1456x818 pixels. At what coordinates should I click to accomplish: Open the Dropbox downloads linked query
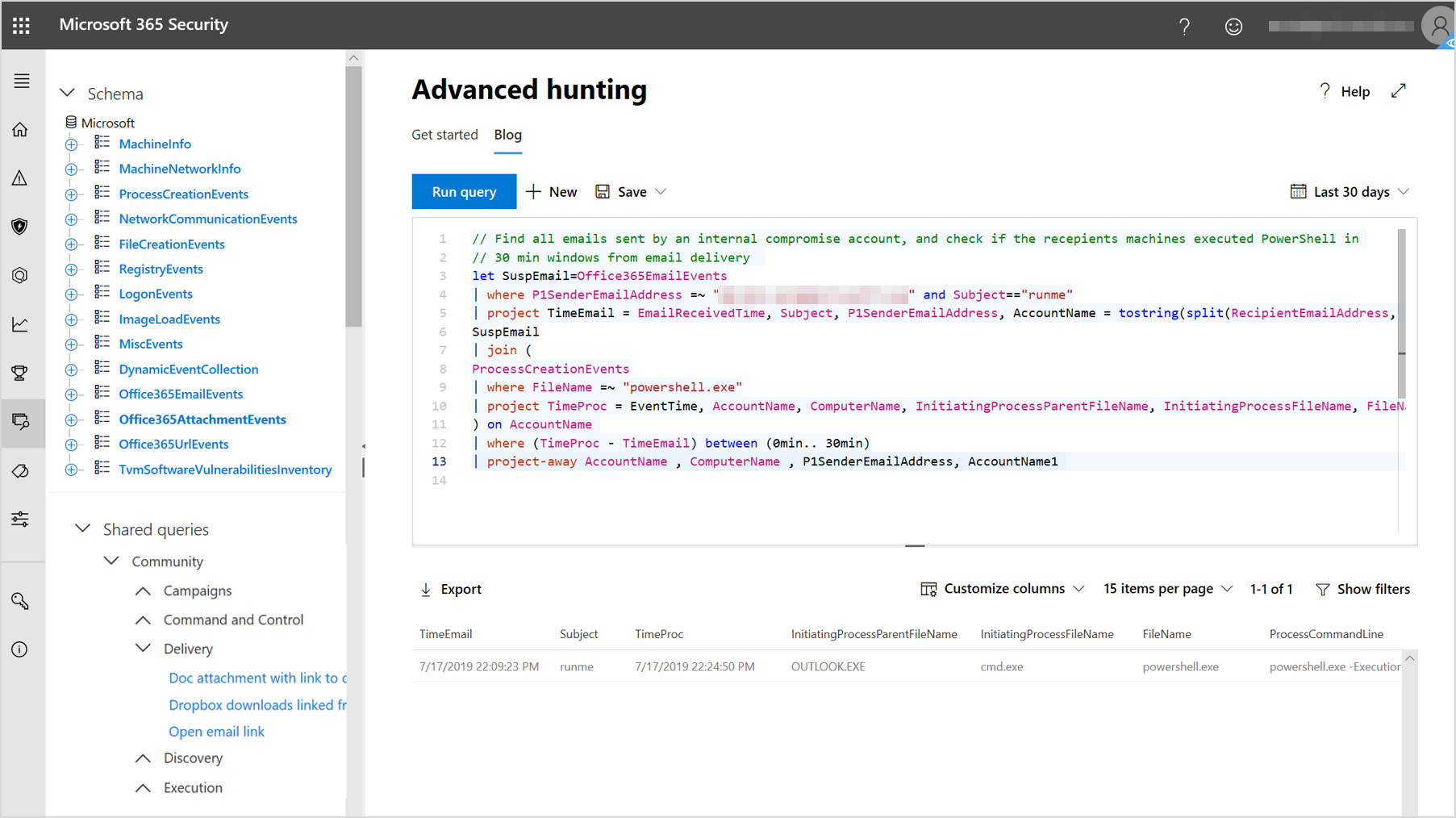coord(257,704)
